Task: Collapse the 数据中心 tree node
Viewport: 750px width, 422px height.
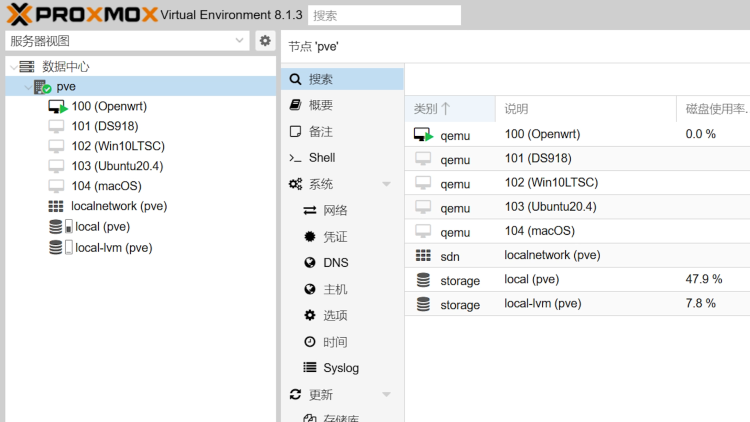Action: point(14,67)
